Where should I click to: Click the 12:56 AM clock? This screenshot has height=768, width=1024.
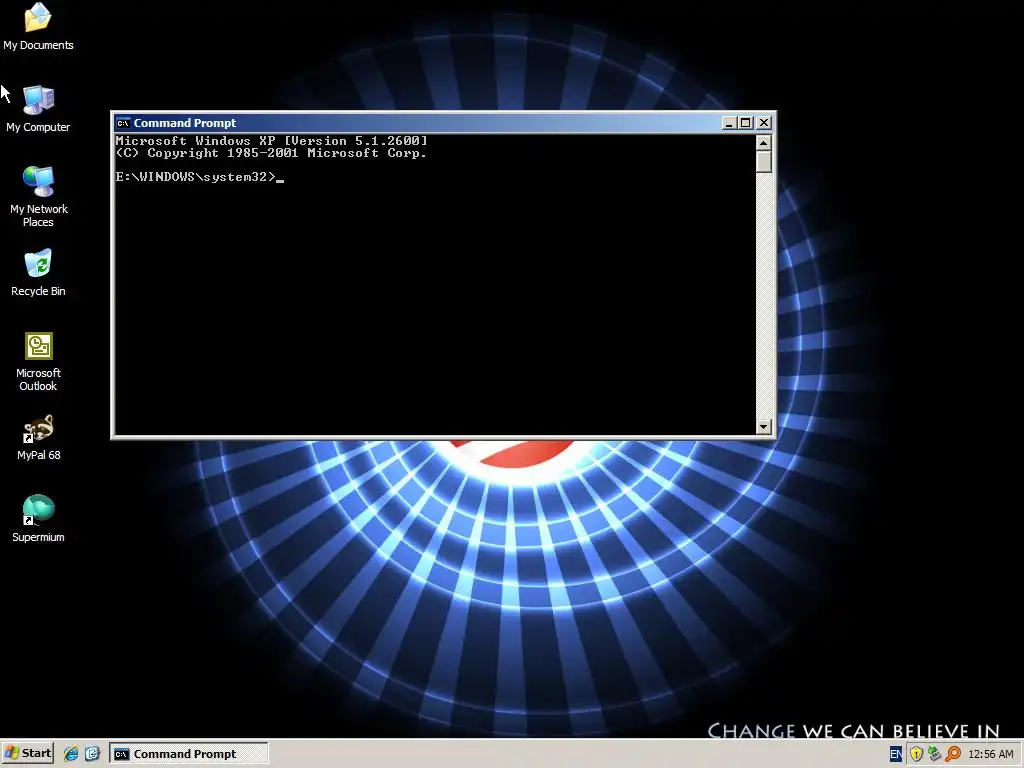(991, 754)
